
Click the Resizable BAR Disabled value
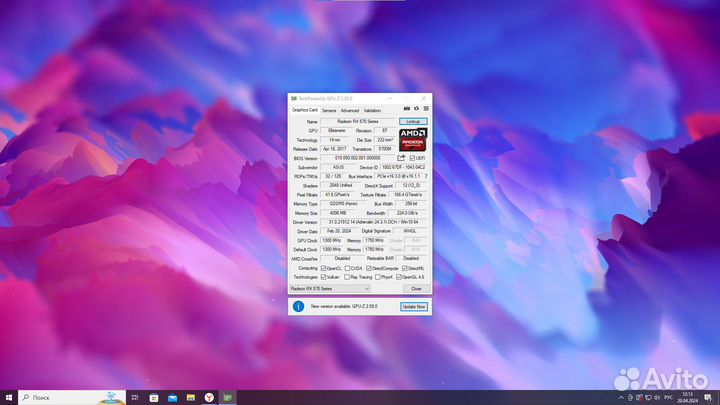pos(411,259)
